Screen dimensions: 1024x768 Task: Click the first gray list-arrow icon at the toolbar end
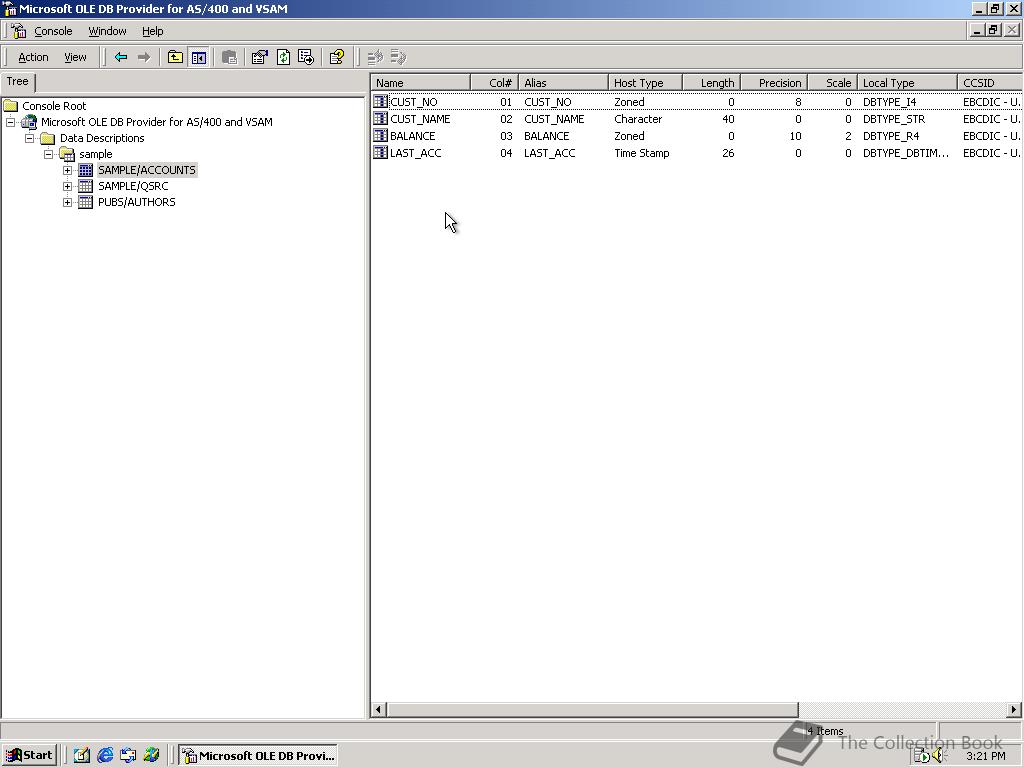375,57
